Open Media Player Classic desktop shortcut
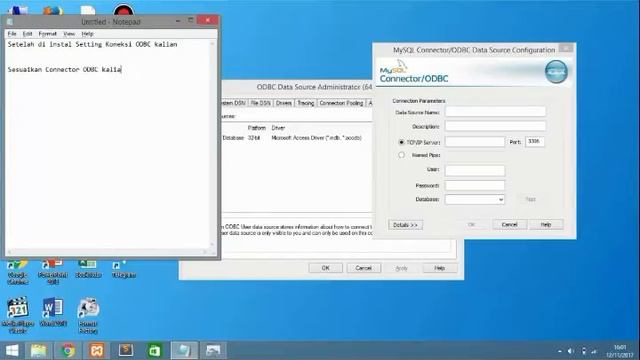Screen dimensions: 640x360 [18, 315]
